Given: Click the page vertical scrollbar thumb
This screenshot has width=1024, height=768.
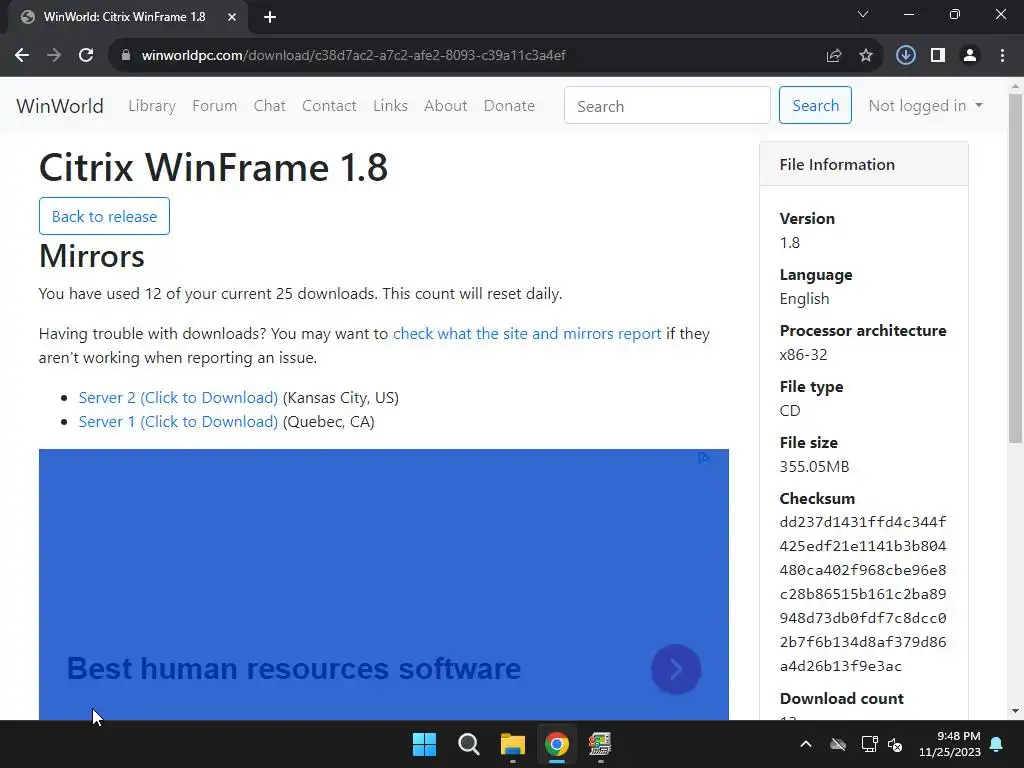Looking at the screenshot, I should click(x=1016, y=268).
